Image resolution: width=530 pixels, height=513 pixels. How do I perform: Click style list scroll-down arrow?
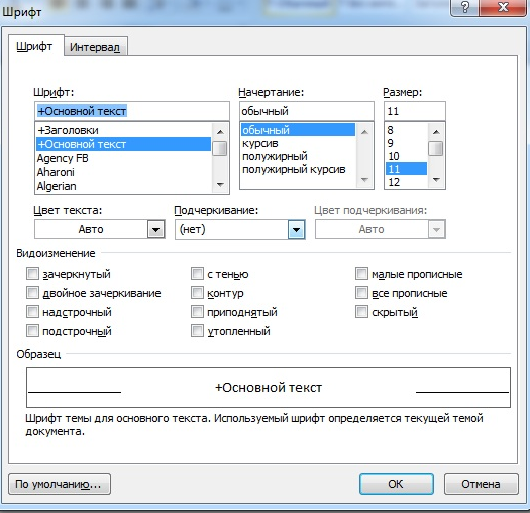click(x=364, y=179)
